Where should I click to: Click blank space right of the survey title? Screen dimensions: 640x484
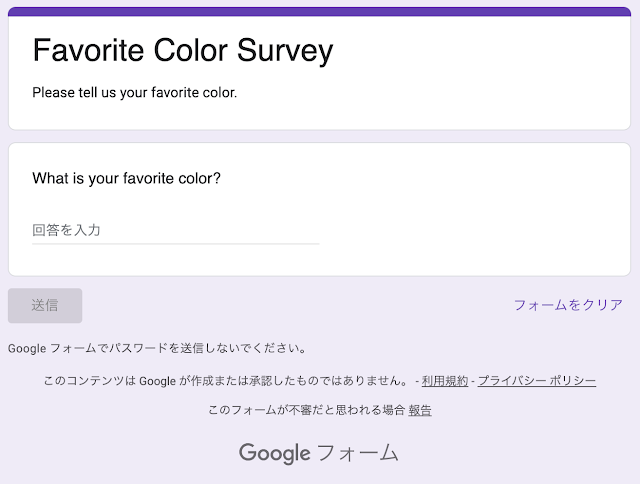click(470, 50)
